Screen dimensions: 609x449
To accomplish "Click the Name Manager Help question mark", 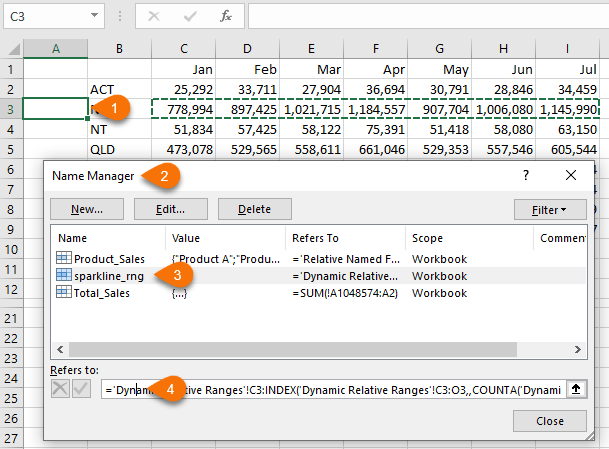I will coord(526,175).
